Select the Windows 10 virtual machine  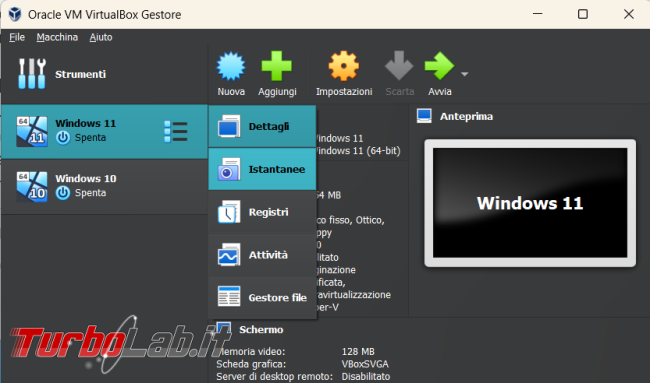coord(104,187)
